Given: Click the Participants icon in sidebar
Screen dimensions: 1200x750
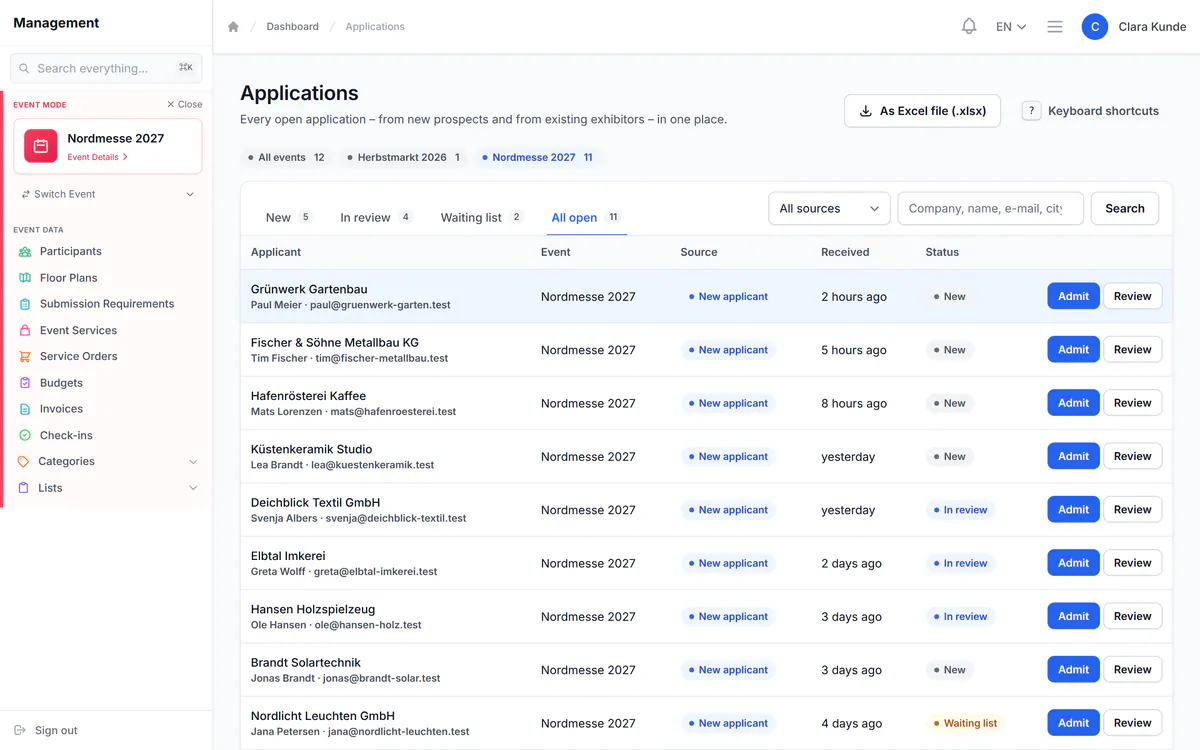Looking at the screenshot, I should (x=25, y=251).
